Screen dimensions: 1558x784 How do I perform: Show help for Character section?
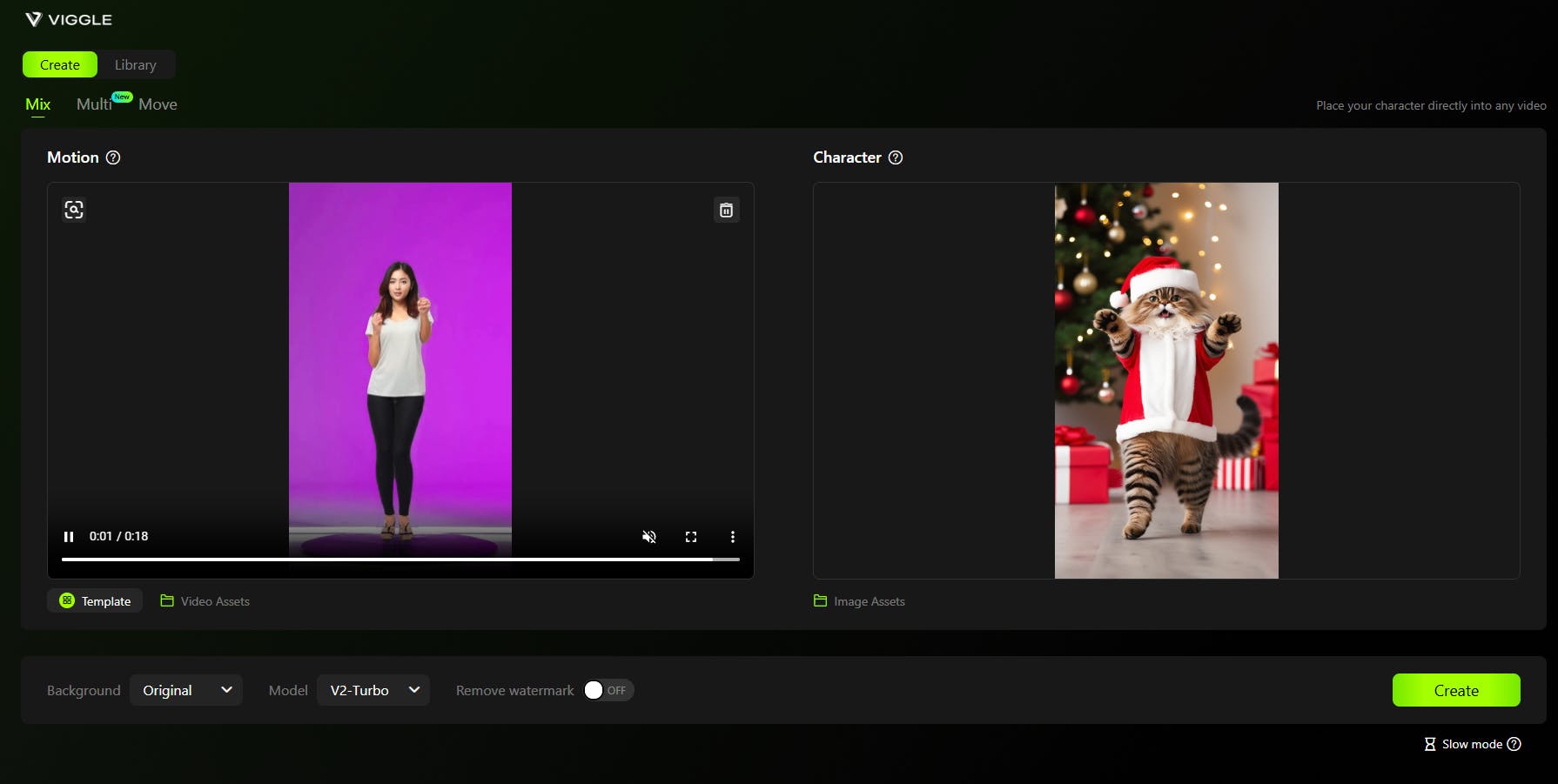pyautogui.click(x=895, y=157)
